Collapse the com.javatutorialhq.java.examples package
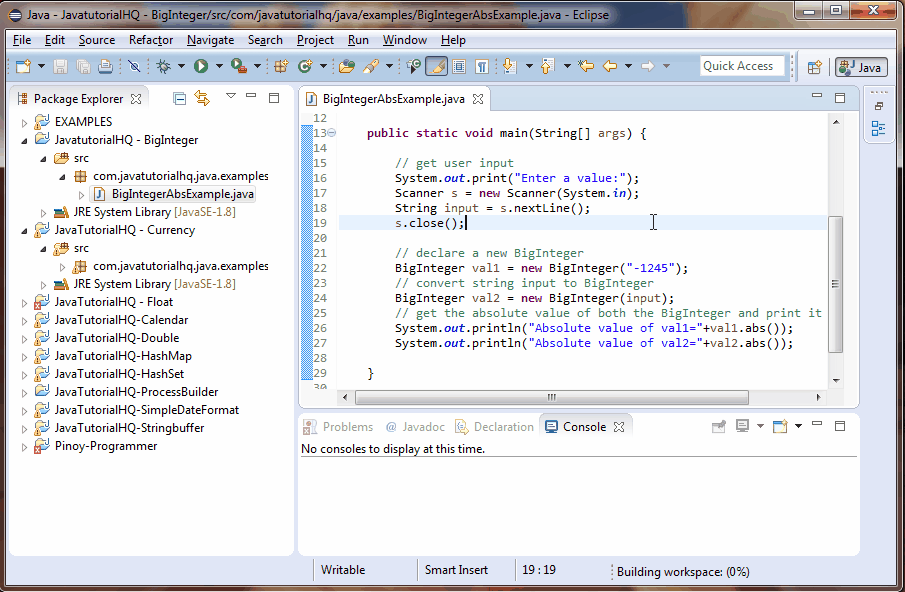The height and width of the screenshot is (592, 905). 62,175
